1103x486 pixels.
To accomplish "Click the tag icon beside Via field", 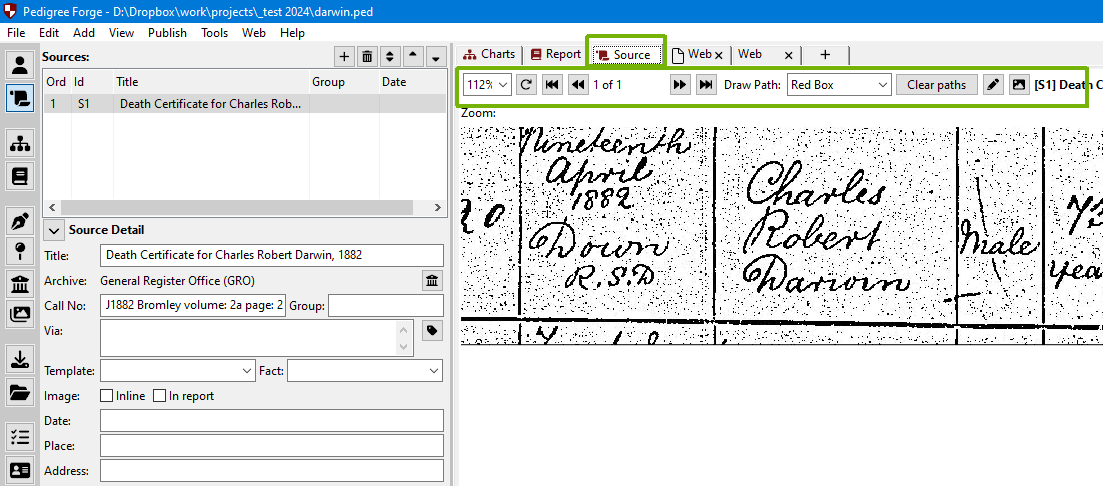I will click(432, 331).
